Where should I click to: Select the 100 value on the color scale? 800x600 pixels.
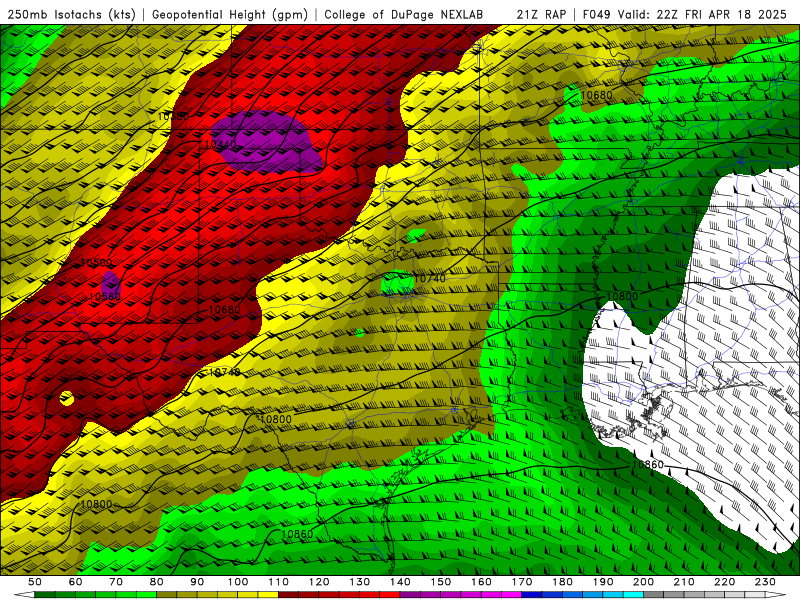[238, 582]
